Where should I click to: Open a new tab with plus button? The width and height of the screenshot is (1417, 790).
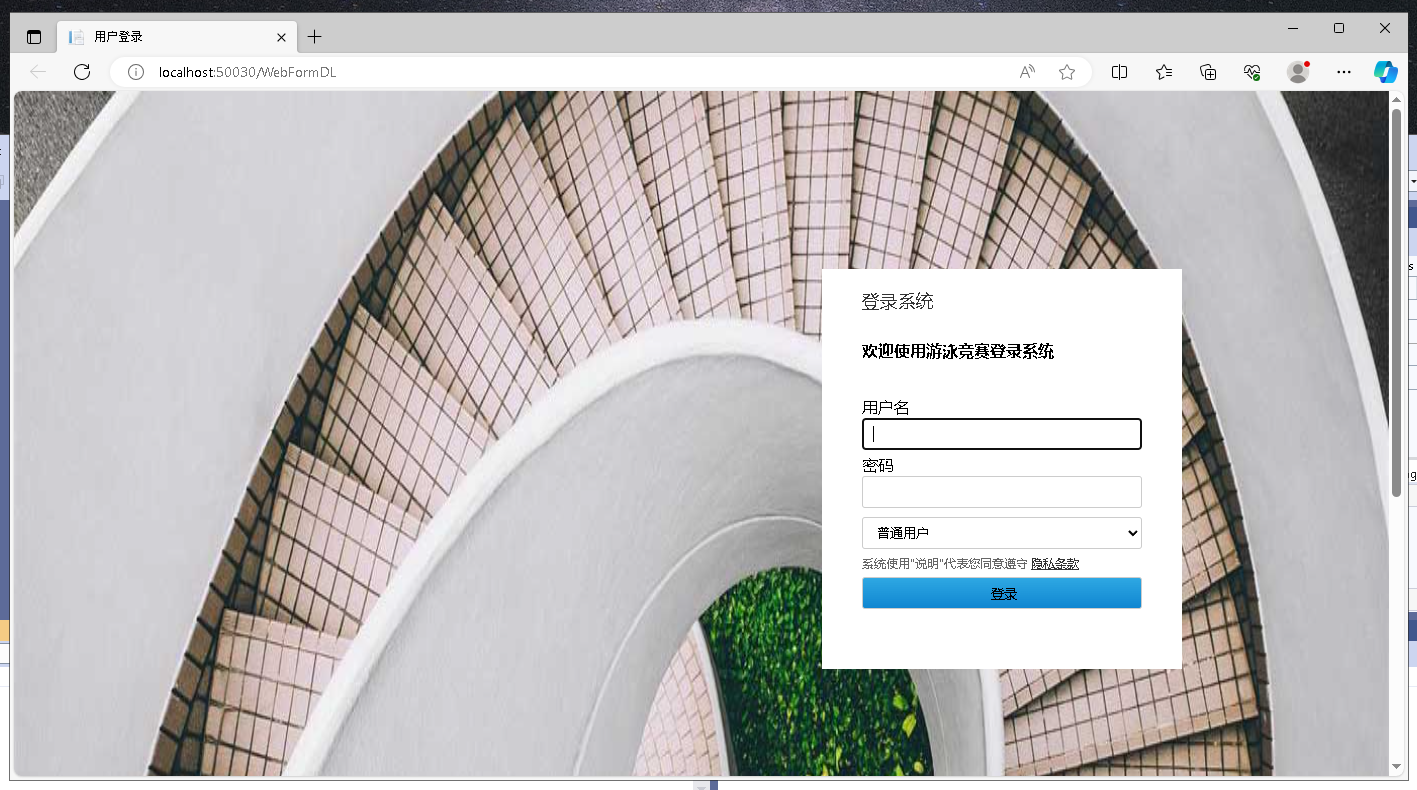[315, 37]
